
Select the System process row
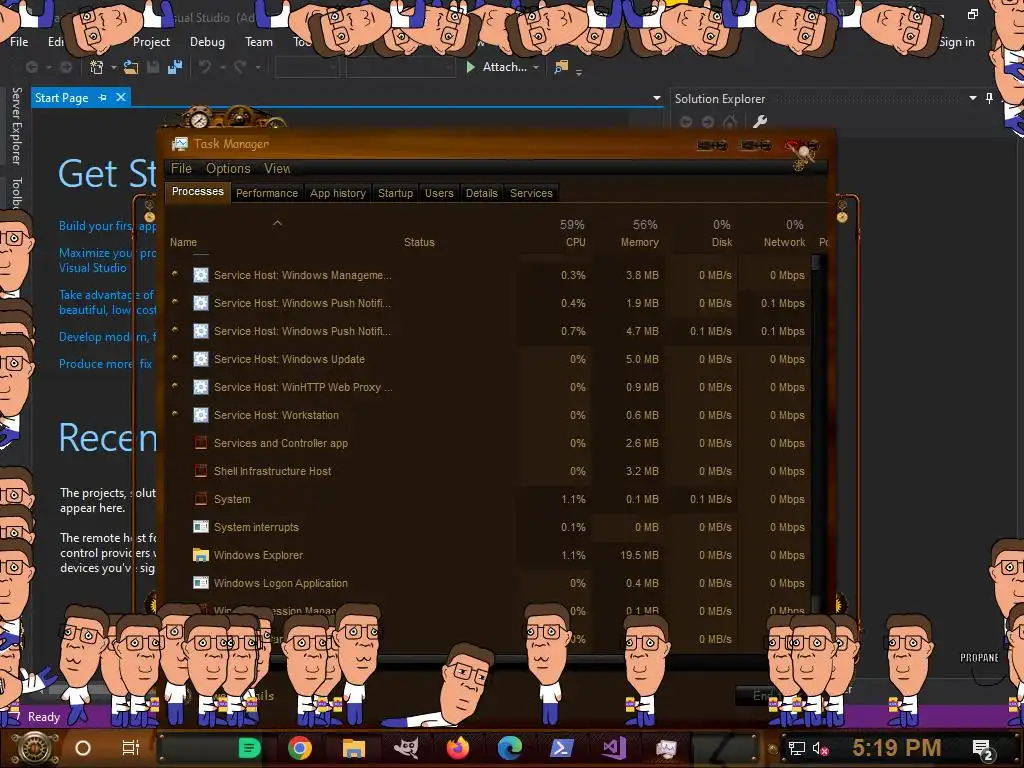(x=490, y=499)
